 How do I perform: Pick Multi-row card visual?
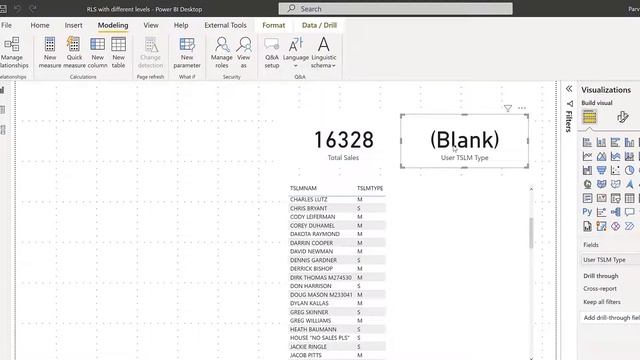[x=587, y=198]
